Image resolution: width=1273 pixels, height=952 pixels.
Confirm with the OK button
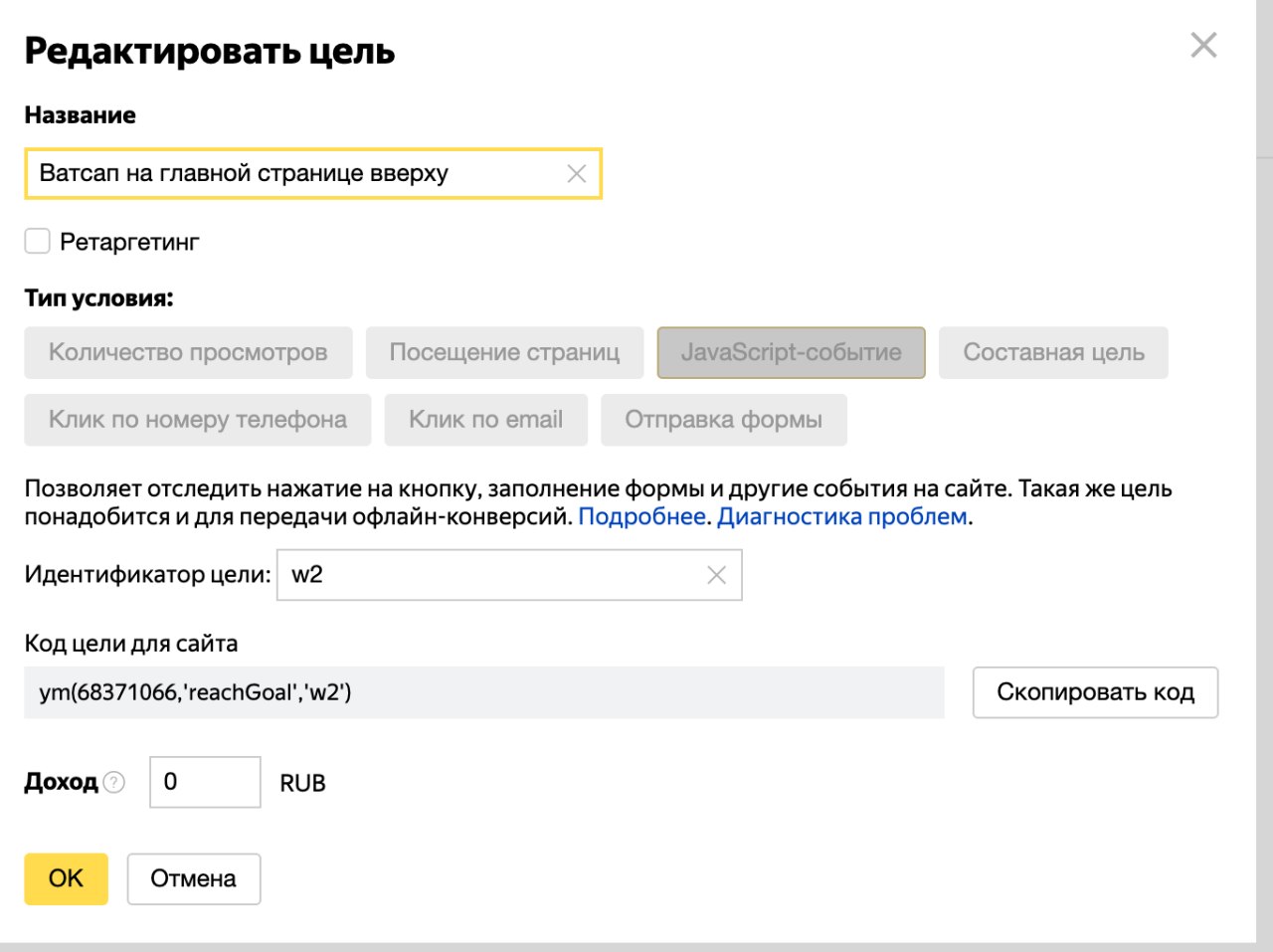point(66,878)
